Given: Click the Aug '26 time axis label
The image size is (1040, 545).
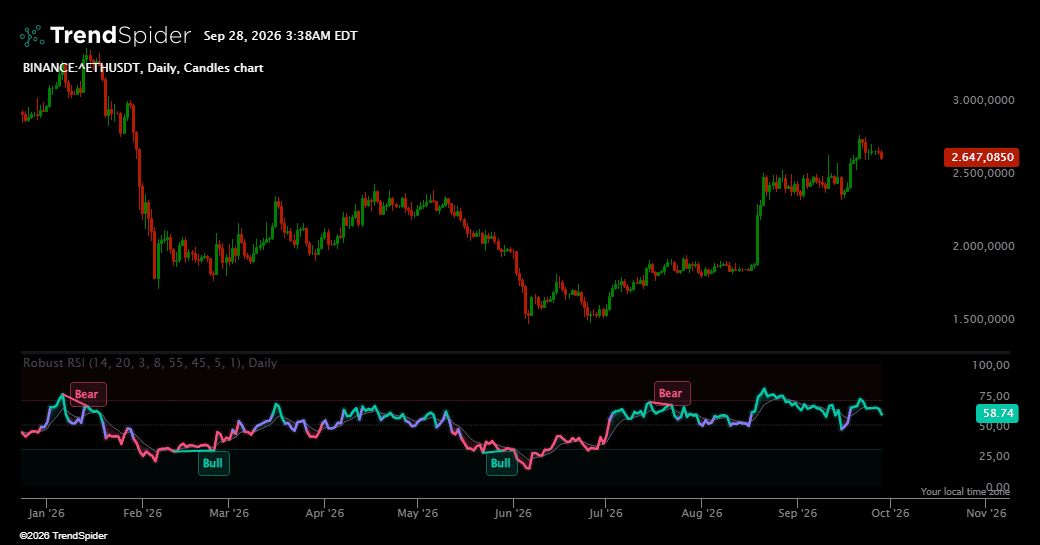Looking at the screenshot, I should pyautogui.click(x=702, y=513).
